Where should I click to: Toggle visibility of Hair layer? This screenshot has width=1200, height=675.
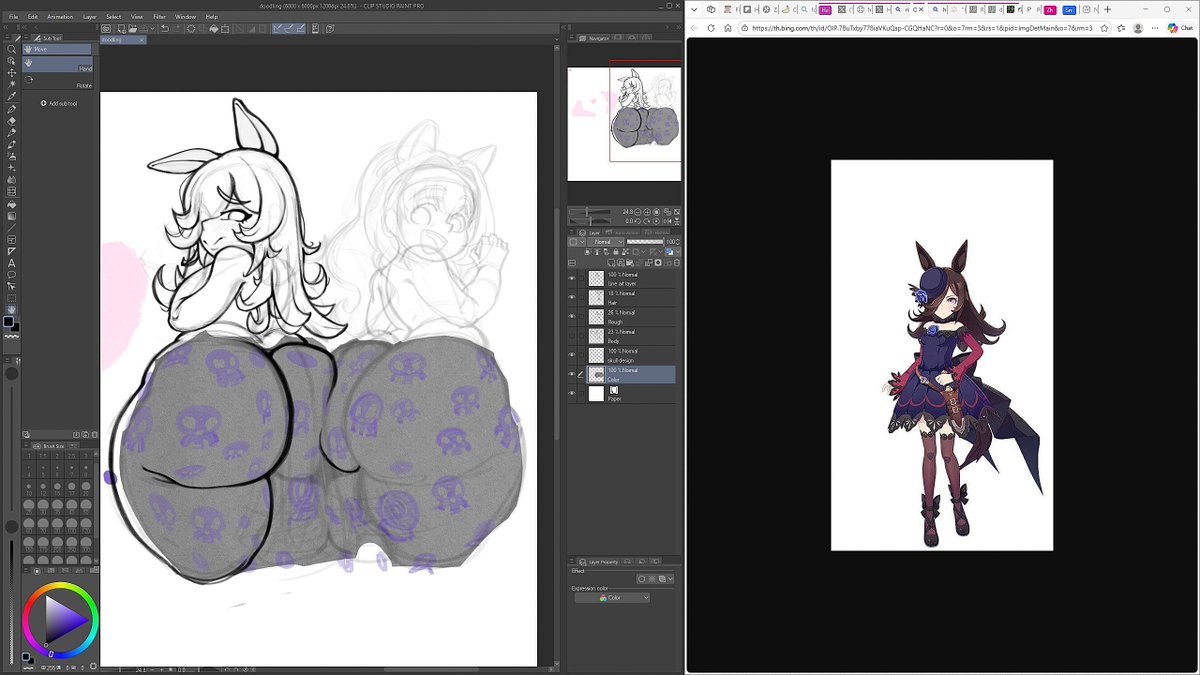coord(572,298)
